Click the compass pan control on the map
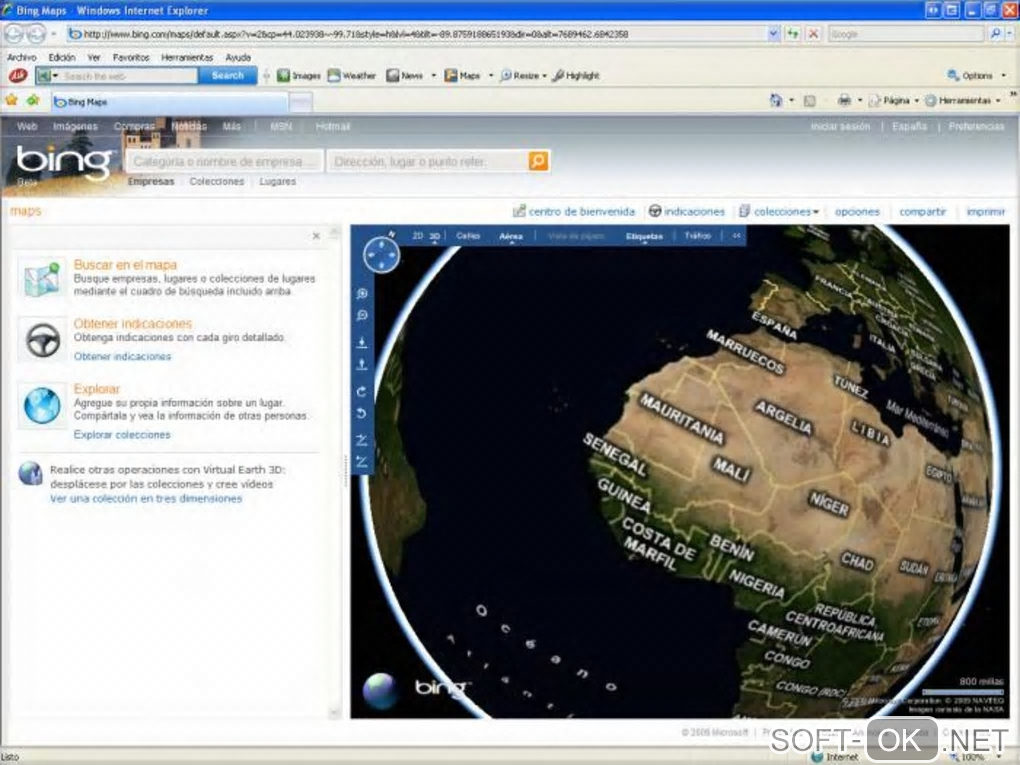 point(381,254)
